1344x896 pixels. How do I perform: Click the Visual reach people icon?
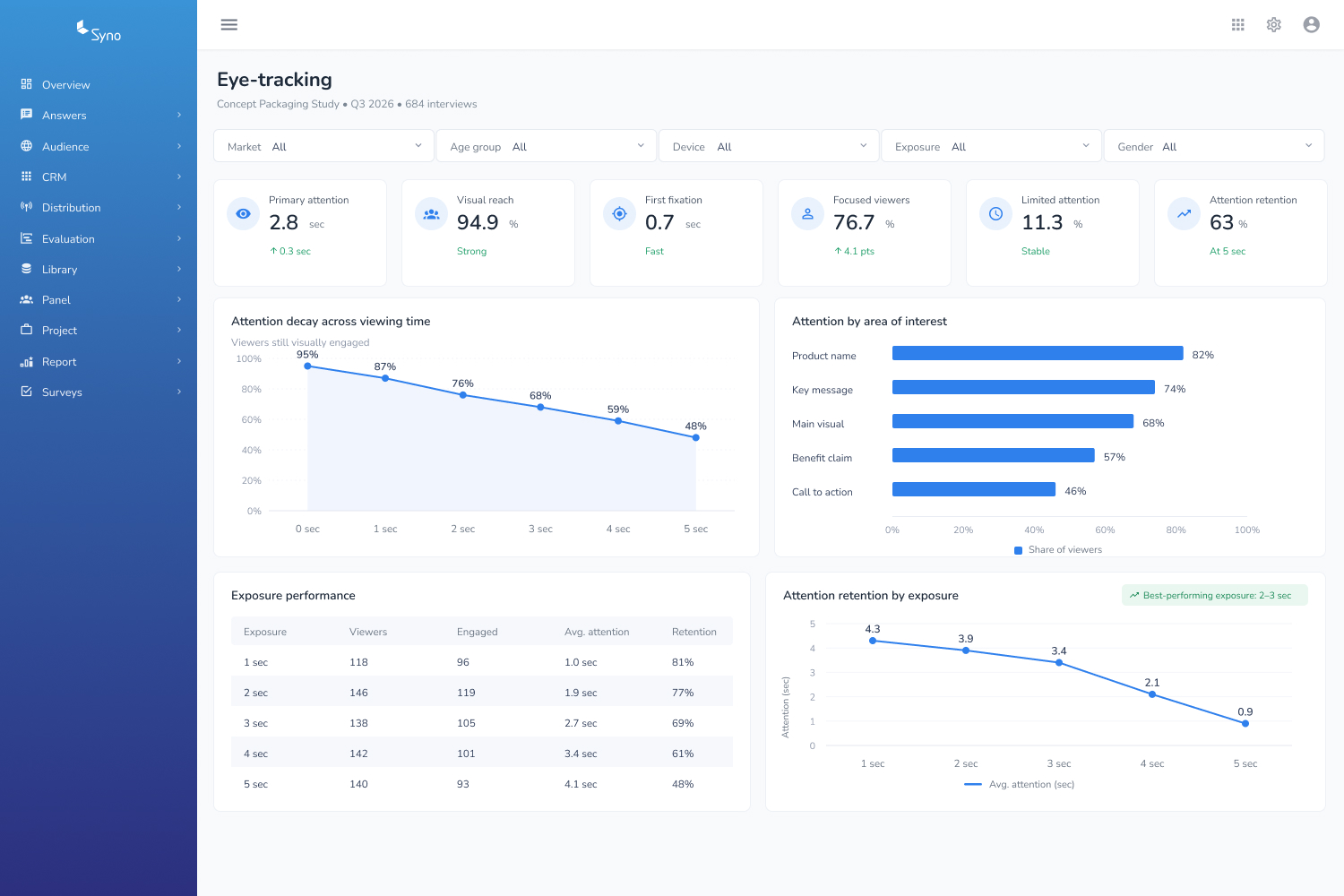pos(431,213)
